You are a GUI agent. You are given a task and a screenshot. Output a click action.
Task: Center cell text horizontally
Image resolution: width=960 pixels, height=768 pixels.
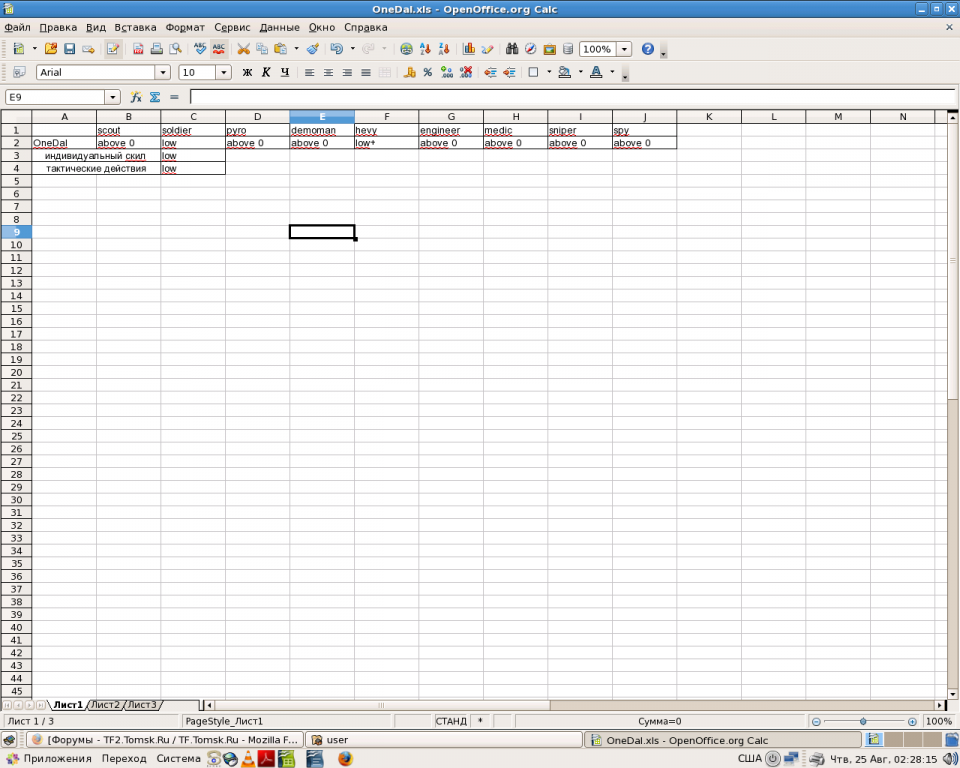tap(329, 72)
